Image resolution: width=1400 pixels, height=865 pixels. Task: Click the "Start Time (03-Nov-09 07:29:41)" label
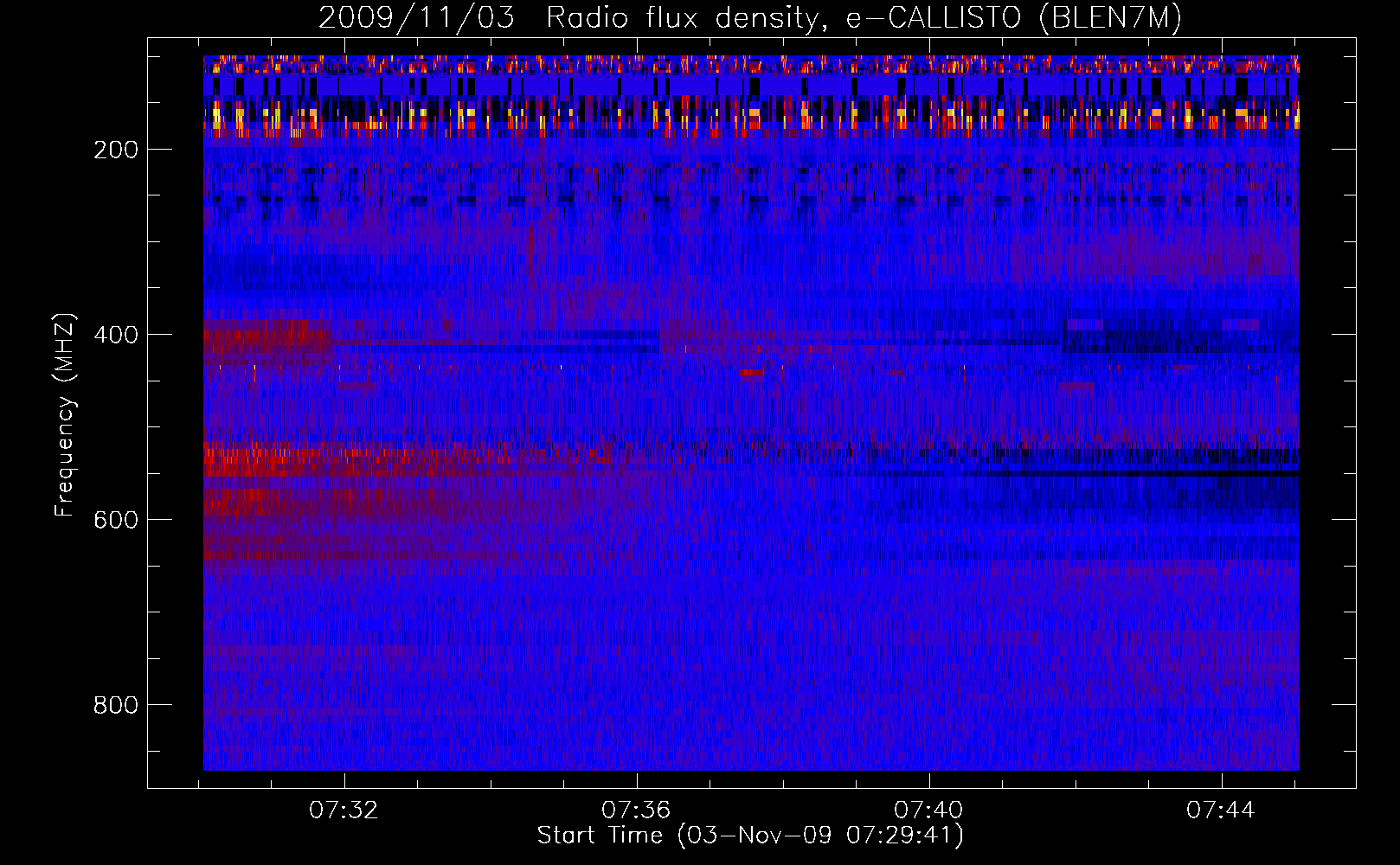[750, 836]
